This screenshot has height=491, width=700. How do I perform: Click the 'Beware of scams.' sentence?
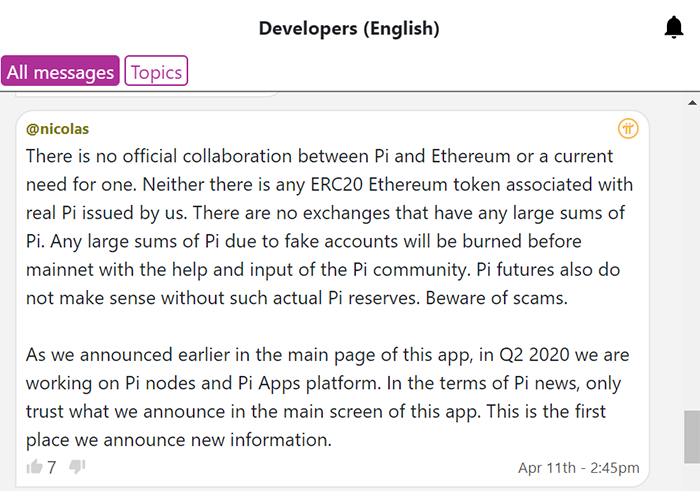[x=496, y=298]
